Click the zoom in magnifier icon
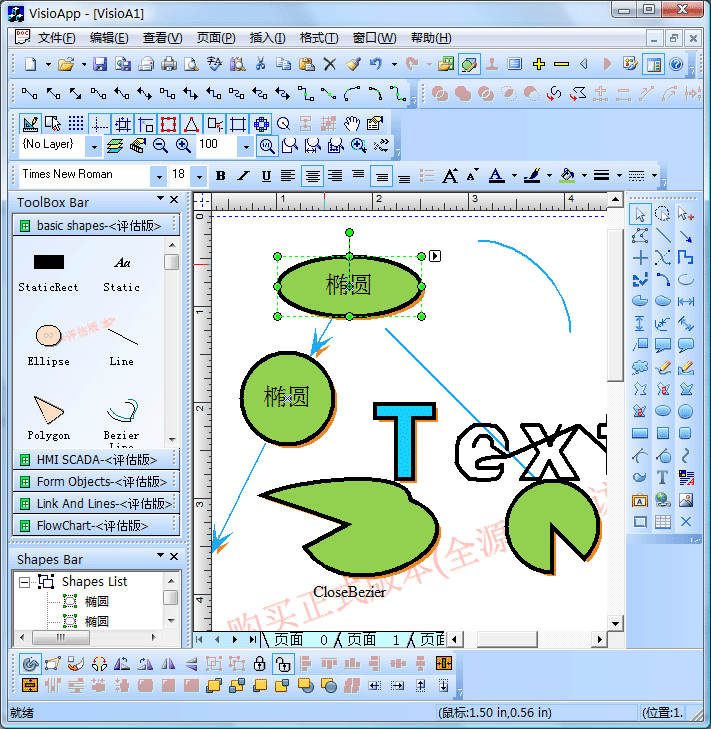Screen dimensions: 711x729 point(183,145)
